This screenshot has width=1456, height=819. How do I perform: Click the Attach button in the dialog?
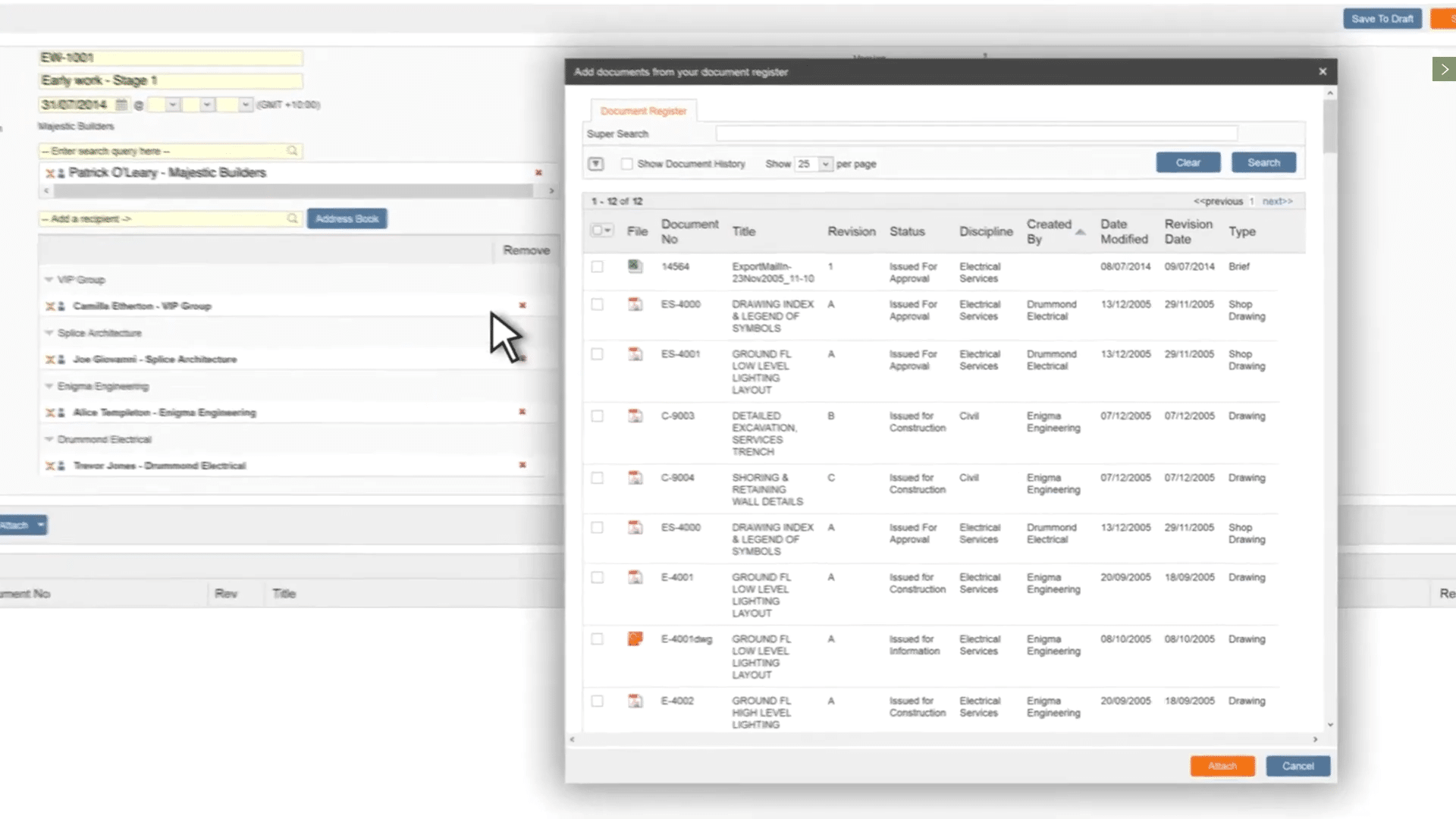(x=1222, y=766)
